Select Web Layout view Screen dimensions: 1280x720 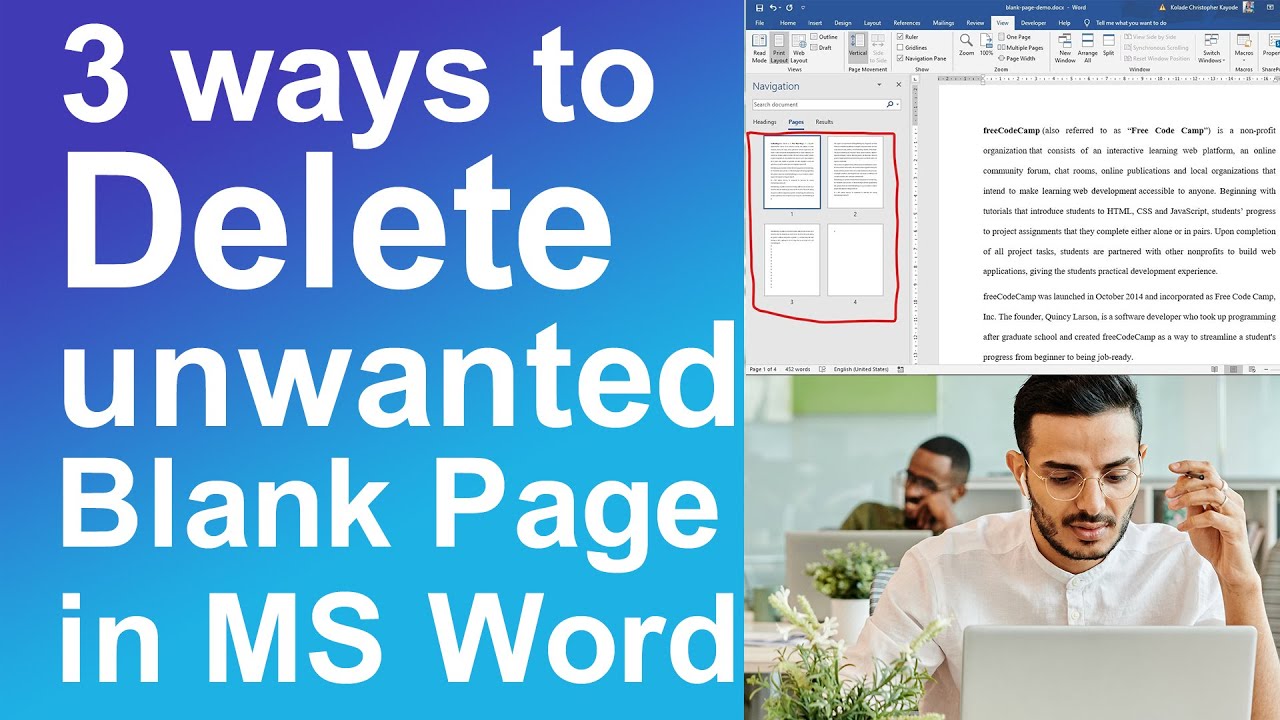click(x=799, y=48)
